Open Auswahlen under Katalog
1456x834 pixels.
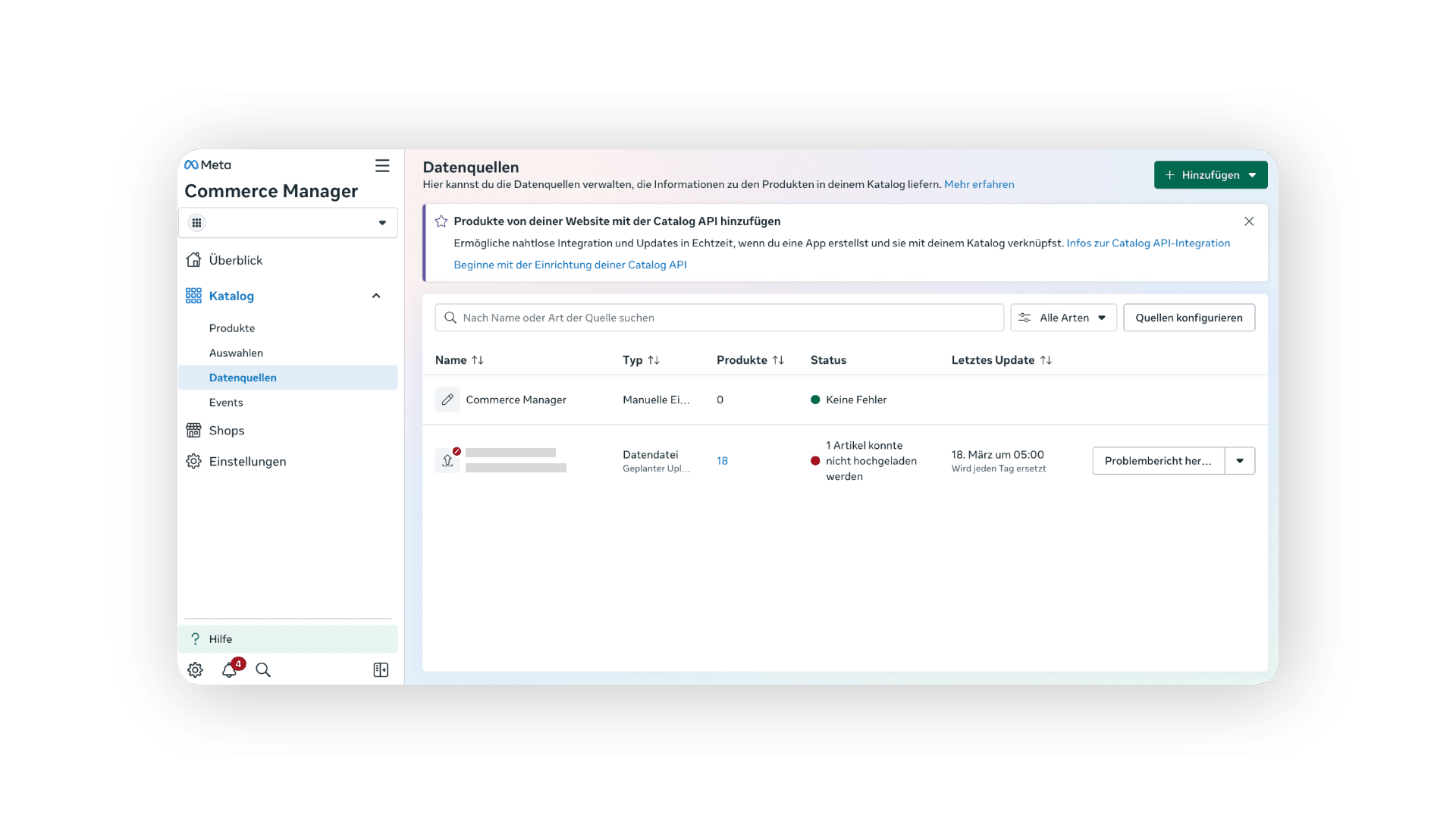(236, 353)
